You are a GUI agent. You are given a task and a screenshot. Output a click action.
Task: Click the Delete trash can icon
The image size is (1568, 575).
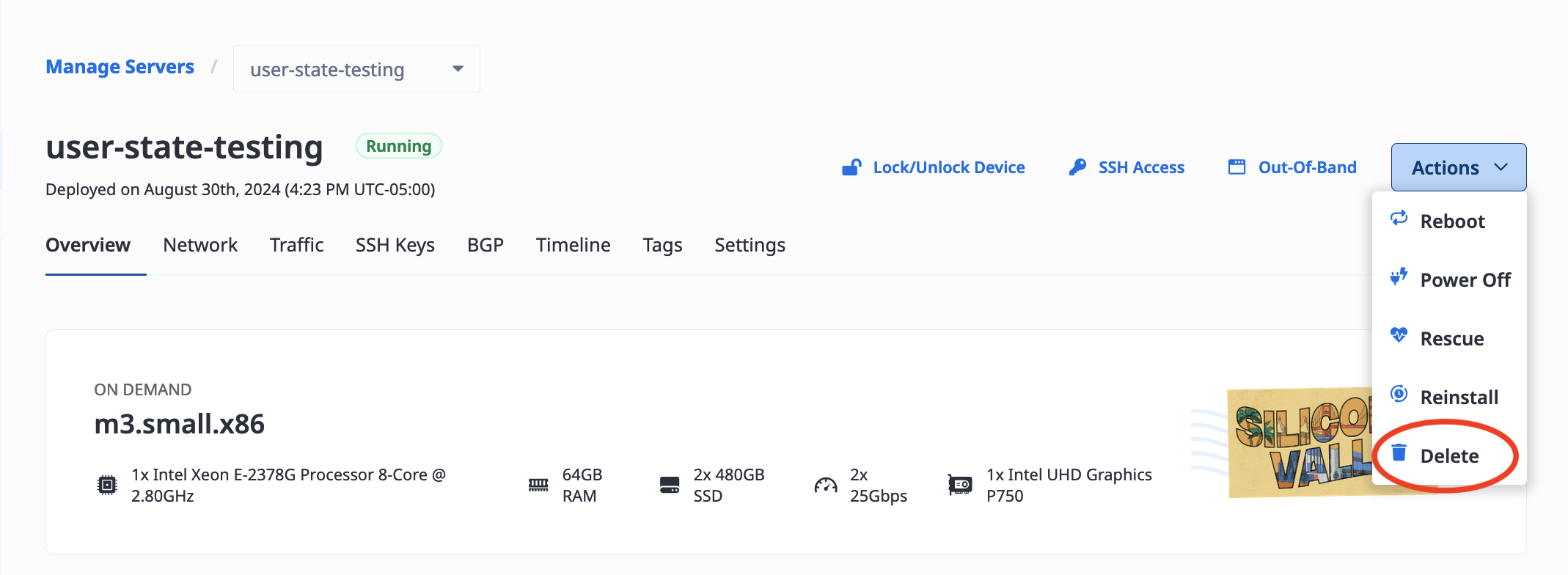coord(1399,453)
